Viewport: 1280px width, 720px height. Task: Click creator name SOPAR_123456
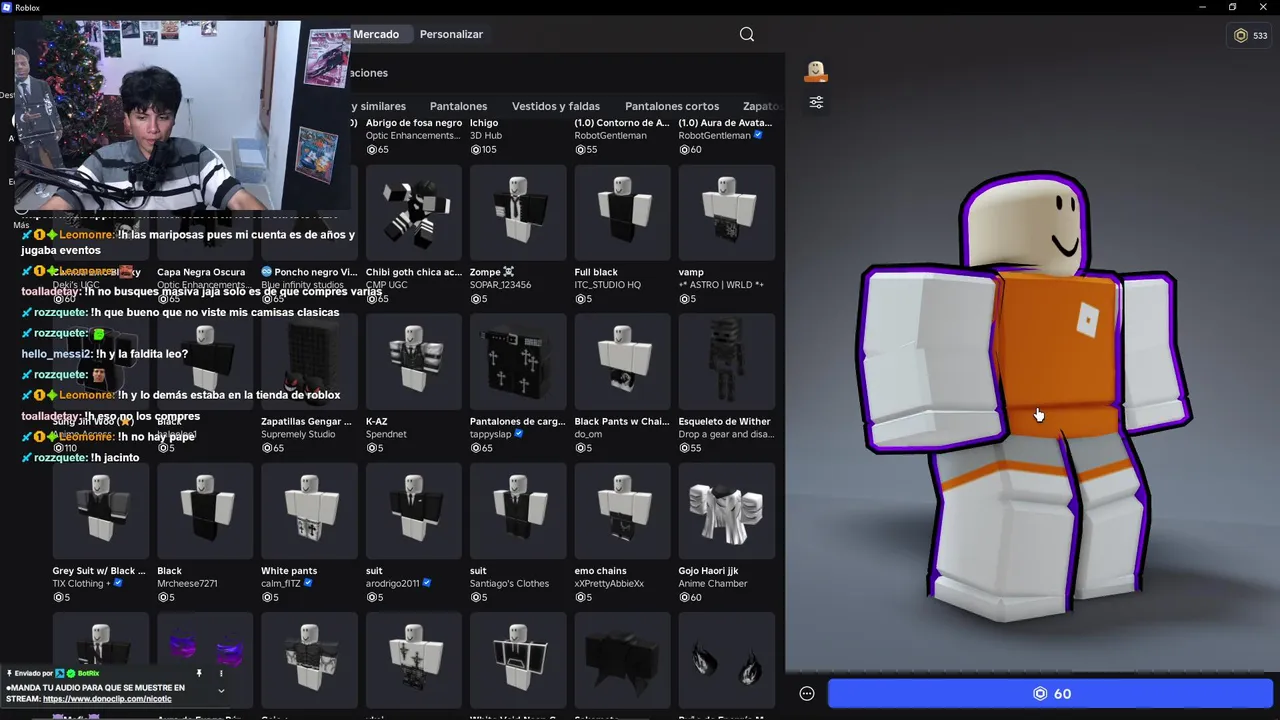tap(500, 285)
